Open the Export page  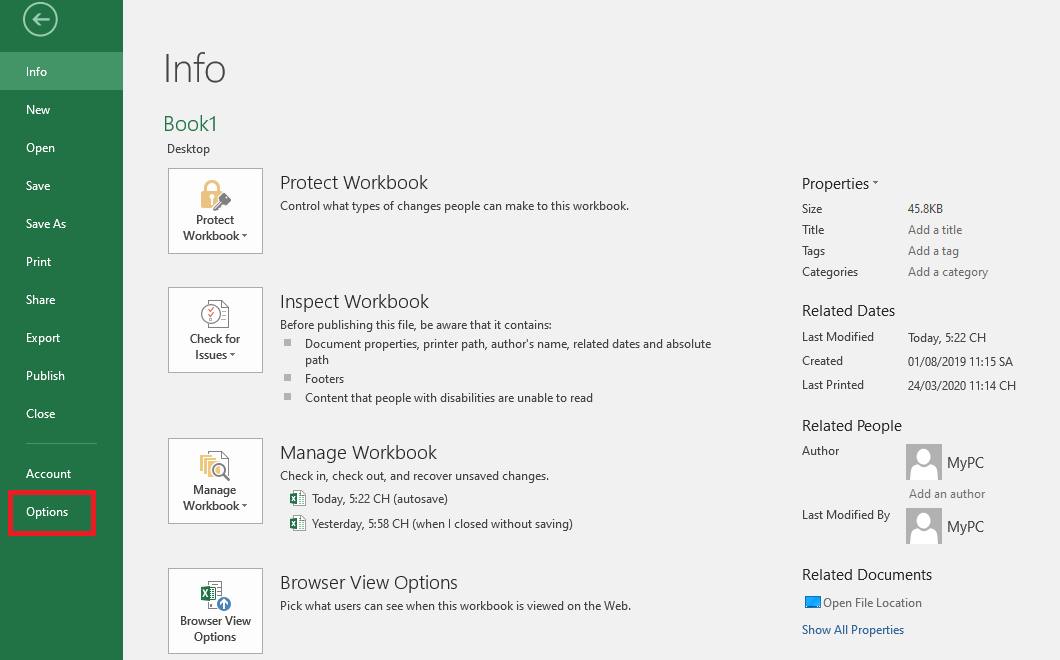tap(43, 338)
